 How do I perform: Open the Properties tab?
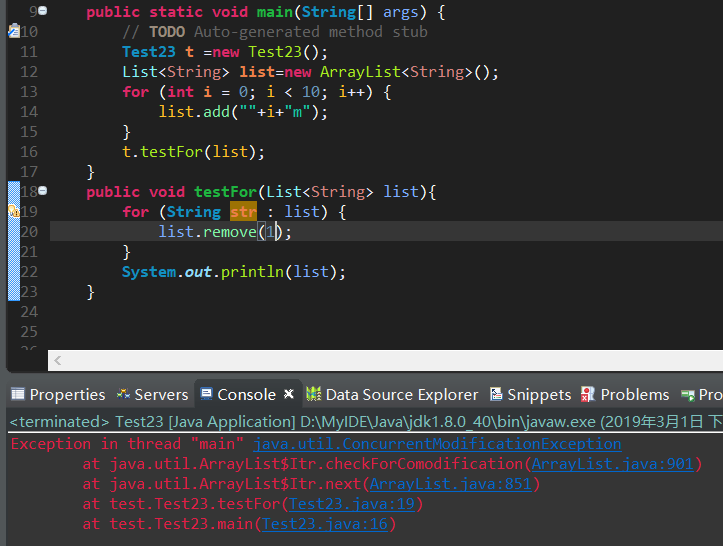click(58, 395)
